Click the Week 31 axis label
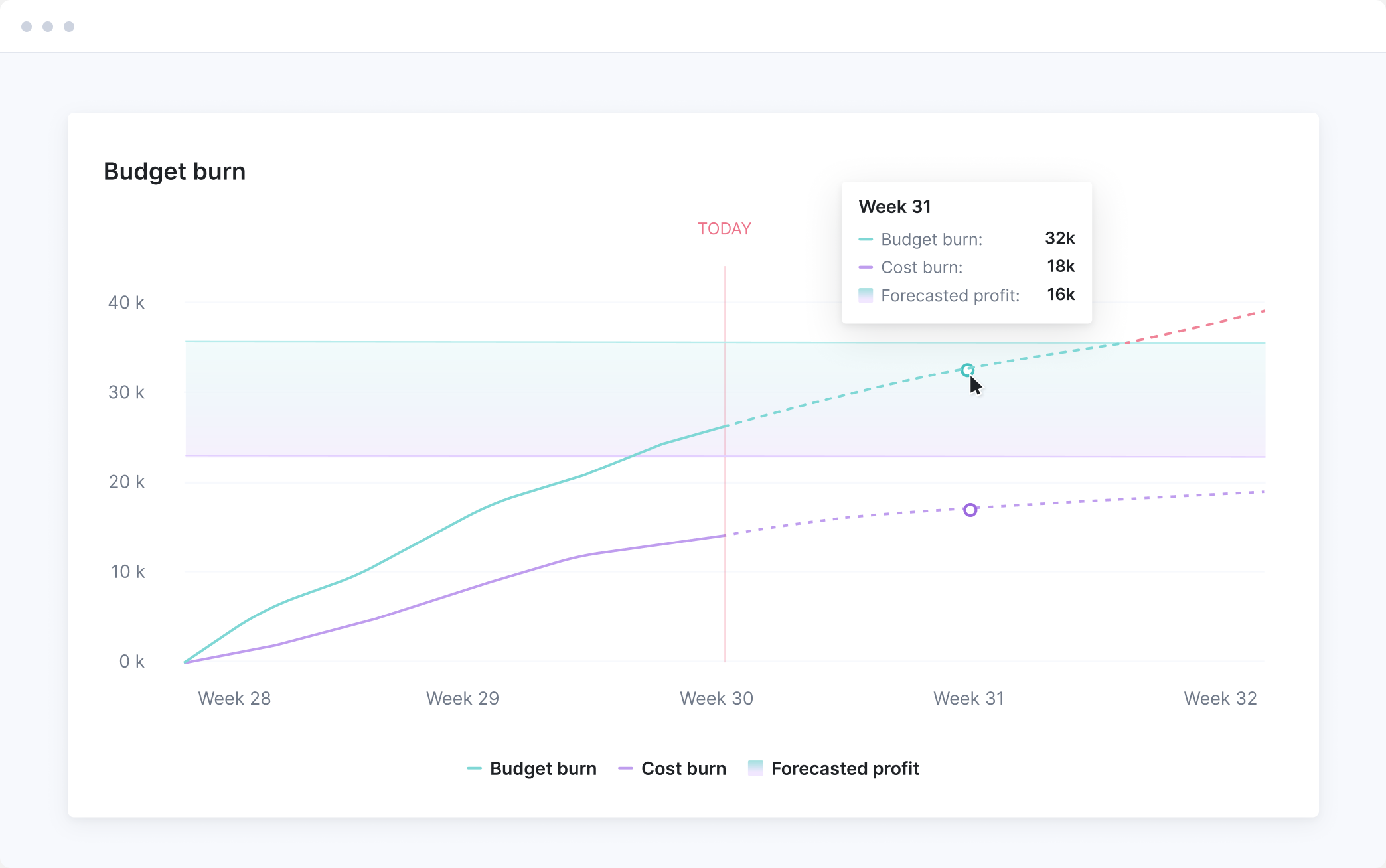Screen dimensions: 1386x868 pyautogui.click(x=968, y=698)
